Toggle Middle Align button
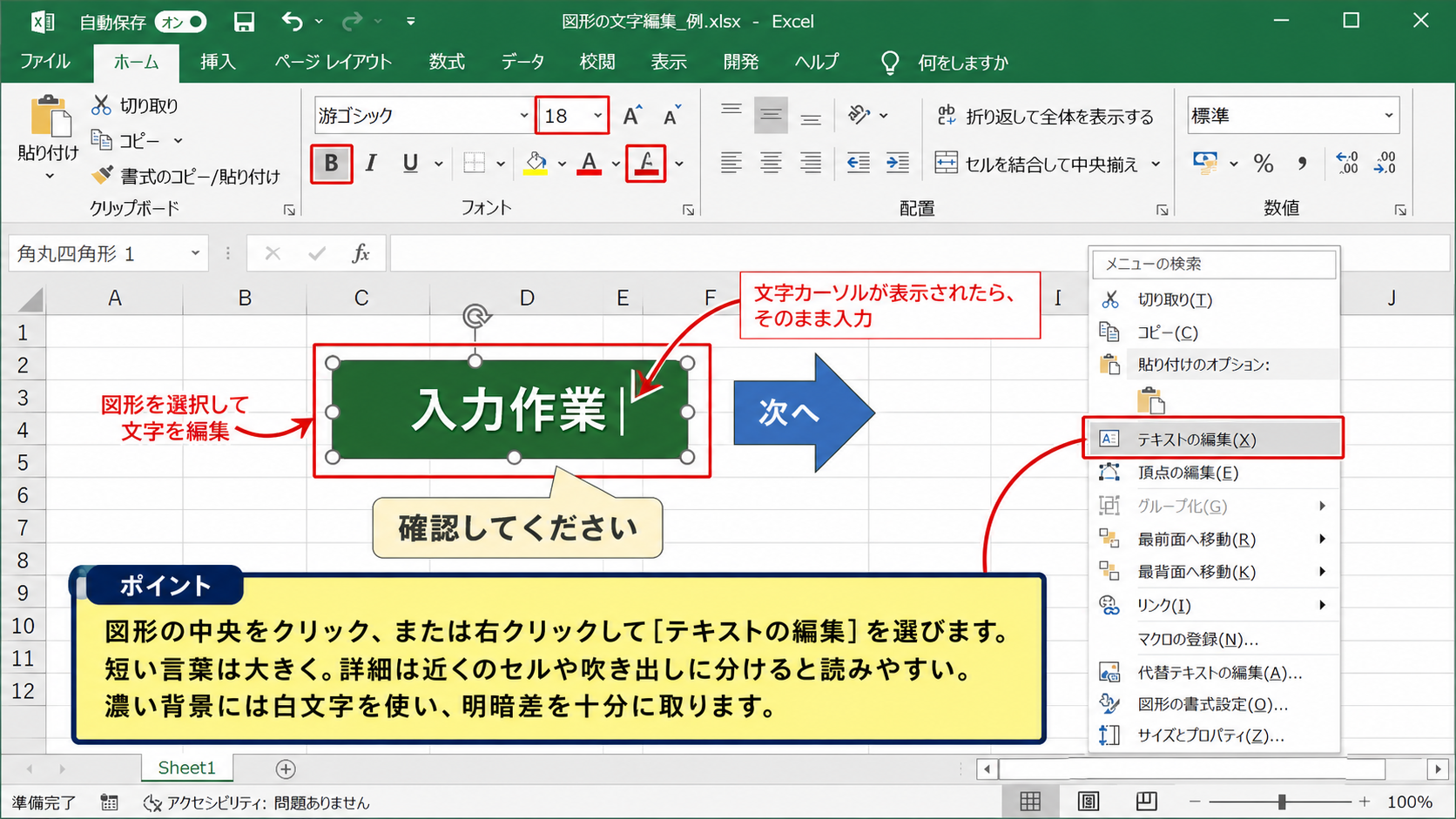 point(771,114)
